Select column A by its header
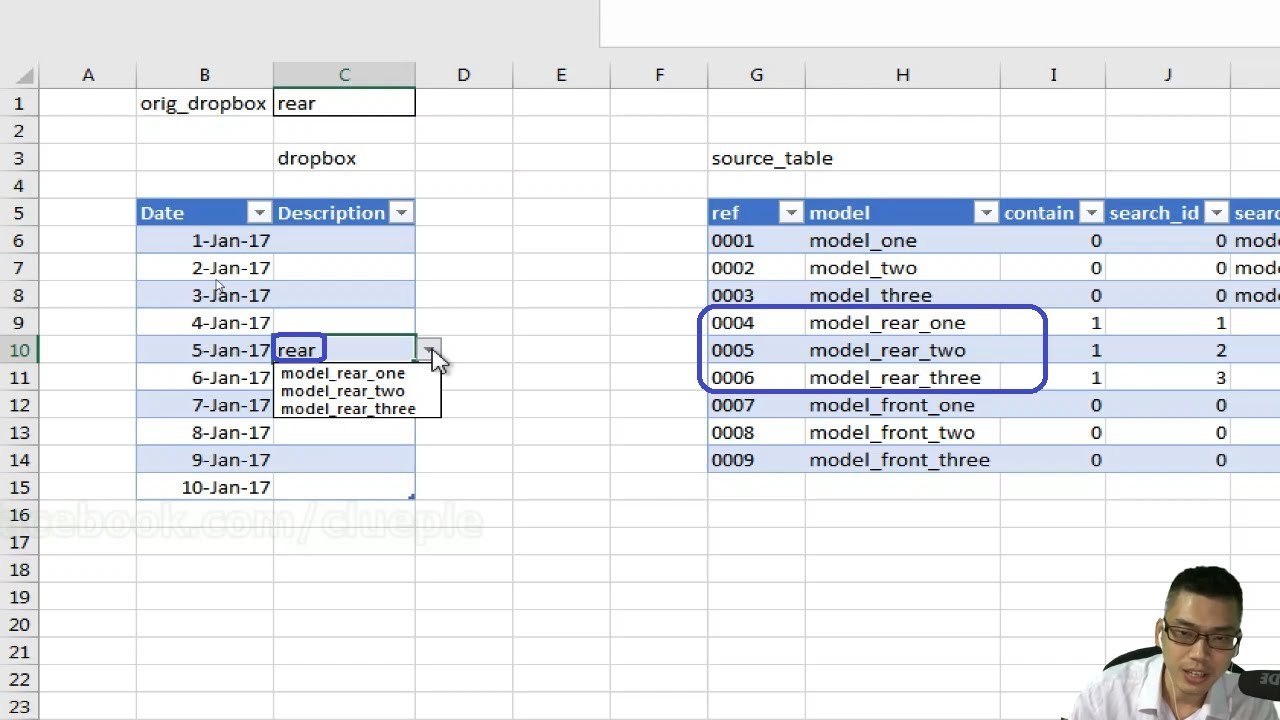The height and width of the screenshot is (720, 1280). [88, 75]
